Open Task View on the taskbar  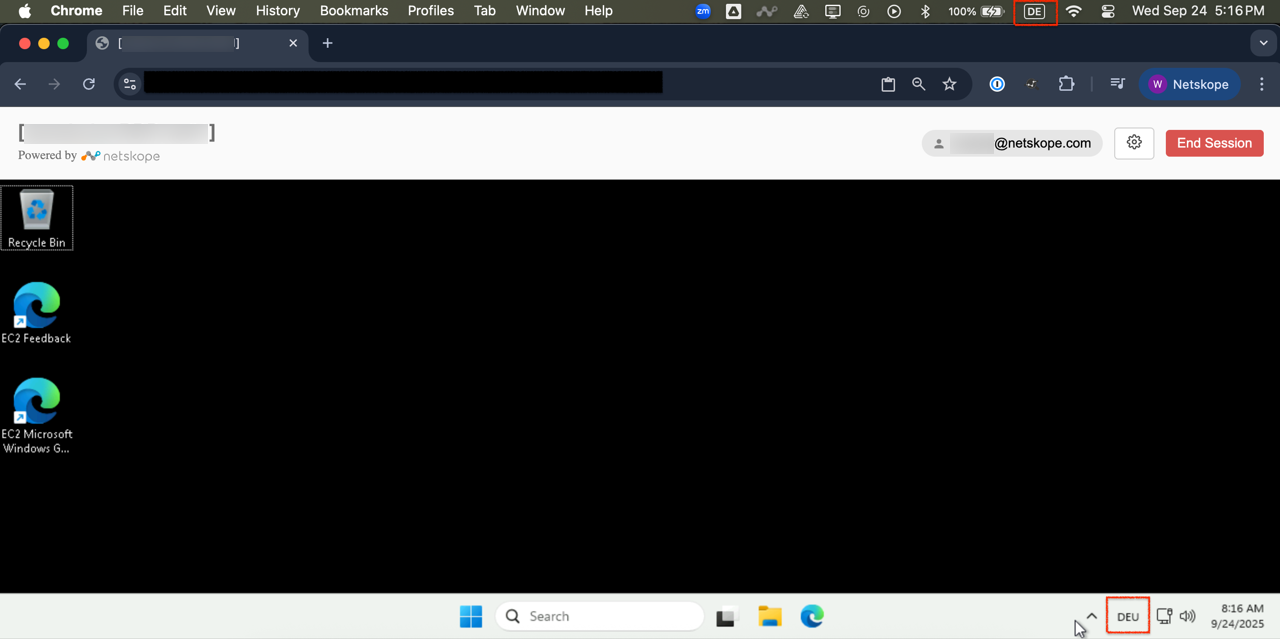coord(726,617)
